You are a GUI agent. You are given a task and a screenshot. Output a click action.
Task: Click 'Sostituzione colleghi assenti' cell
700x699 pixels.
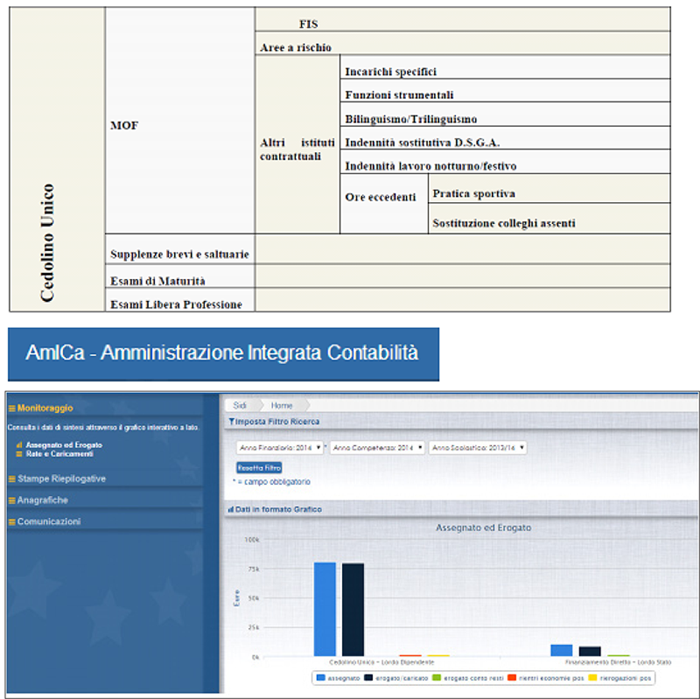pyautogui.click(x=549, y=219)
